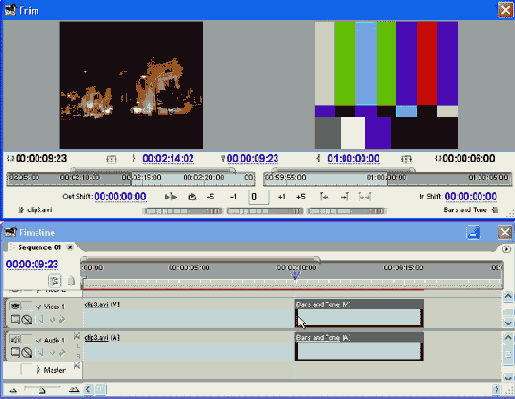Toggle Video 1 track lock box
Viewport: 515px width, 399px height.
(x=27, y=306)
